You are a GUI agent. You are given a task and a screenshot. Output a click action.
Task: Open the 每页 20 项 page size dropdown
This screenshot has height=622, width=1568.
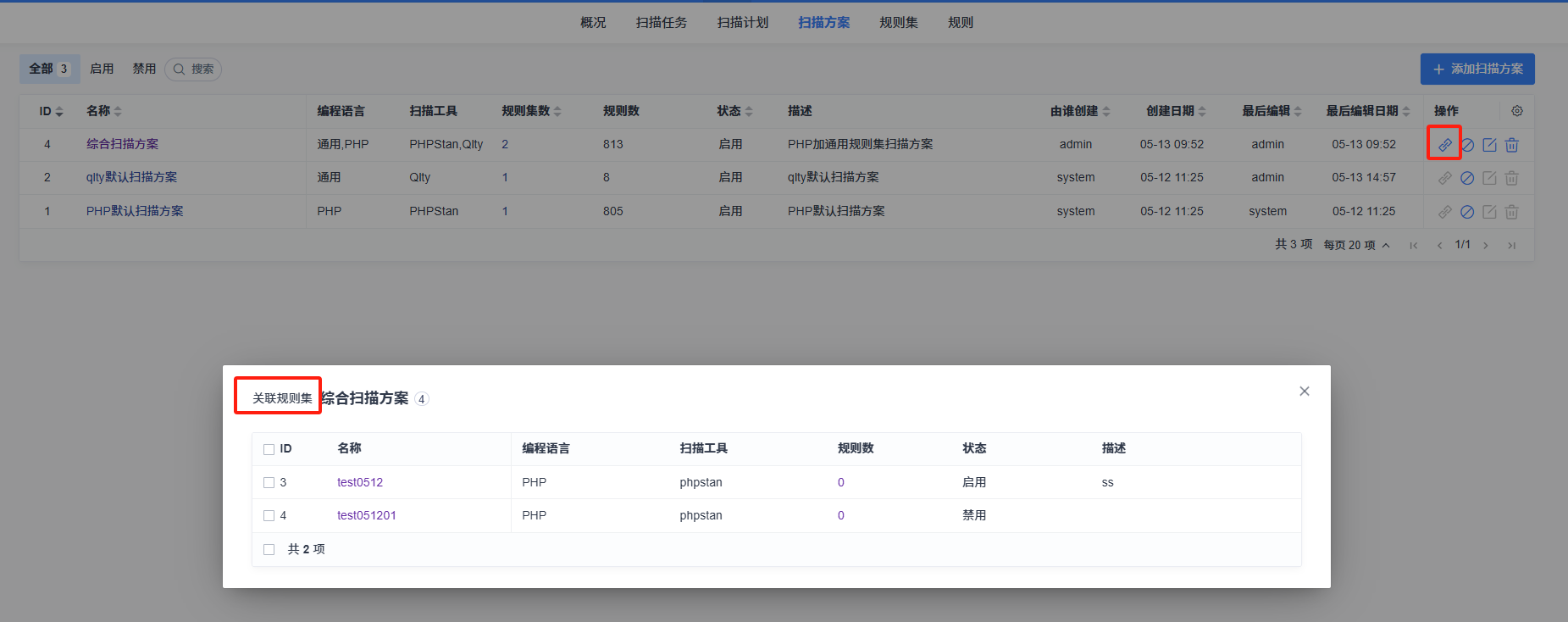point(1357,245)
